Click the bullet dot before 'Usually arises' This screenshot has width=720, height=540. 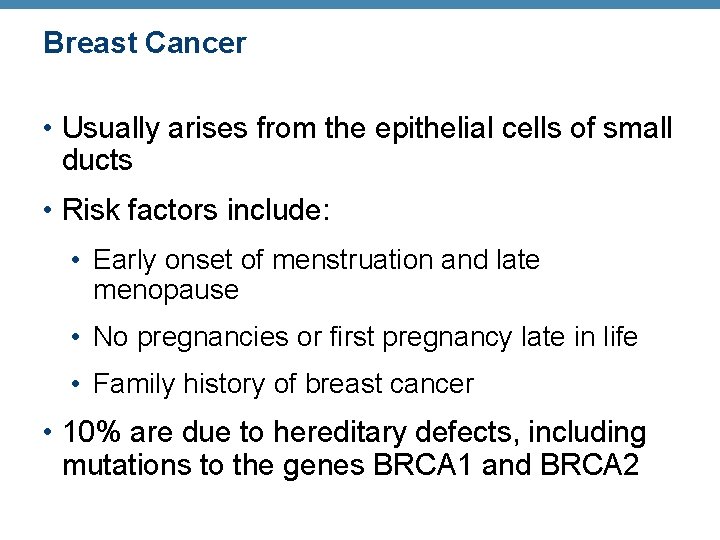point(47,128)
